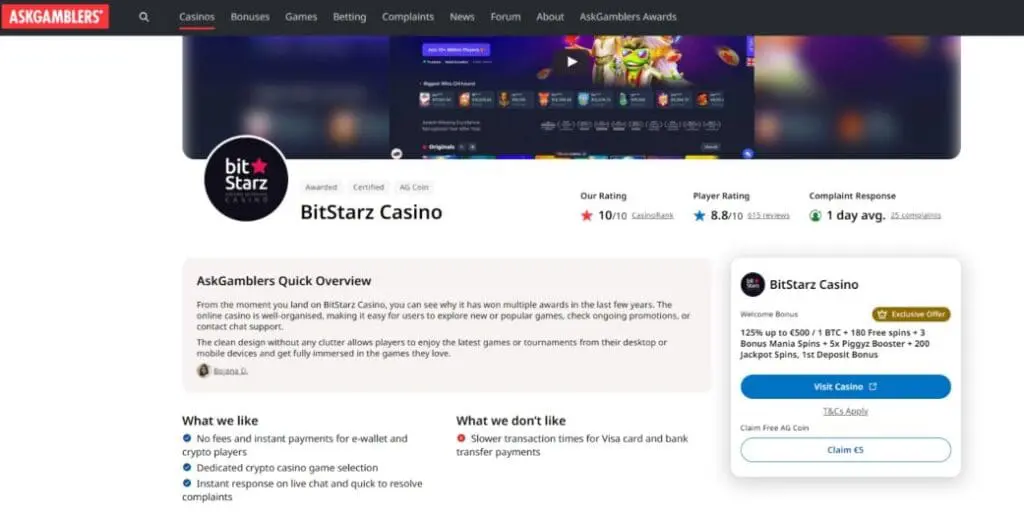Click the author avatar of Bojana D.
Screen dimensions: 1024x515
pos(203,371)
